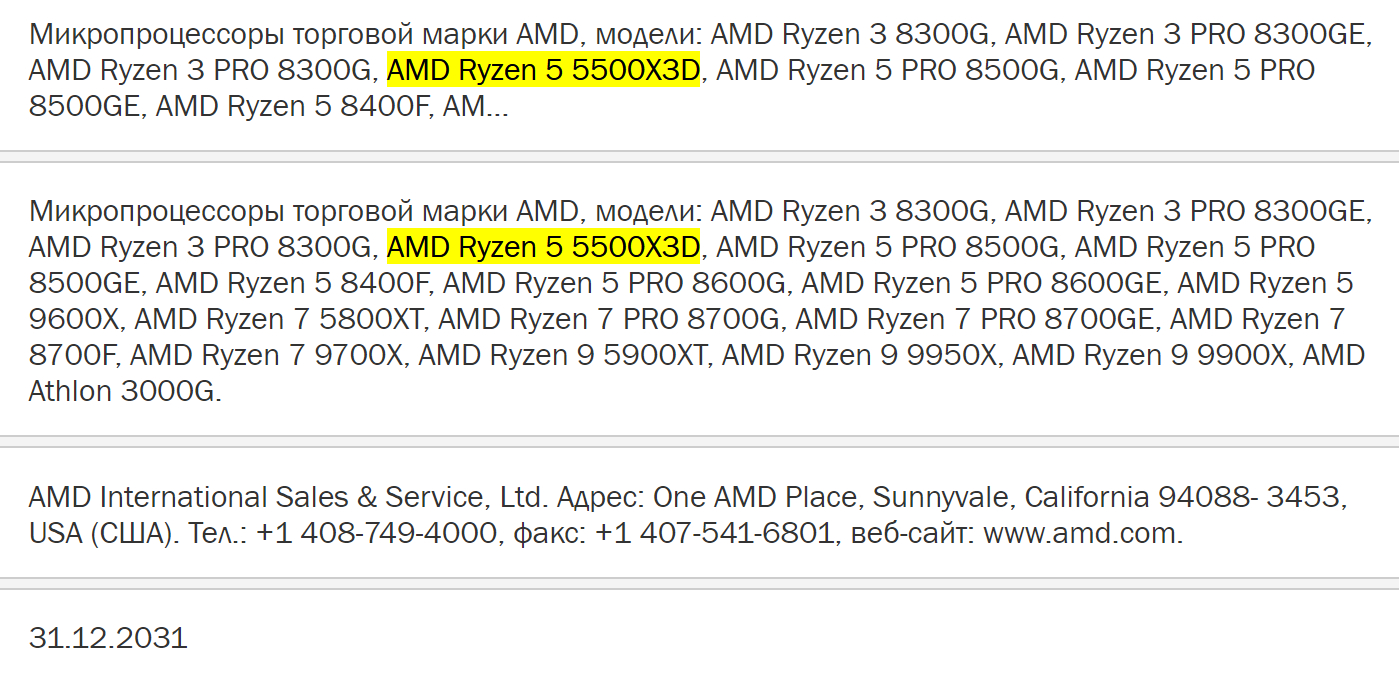Click highlighted Ryzen 5 5500X3D in truncated paragraph
The width and height of the screenshot is (1399, 673).
click(x=543, y=71)
